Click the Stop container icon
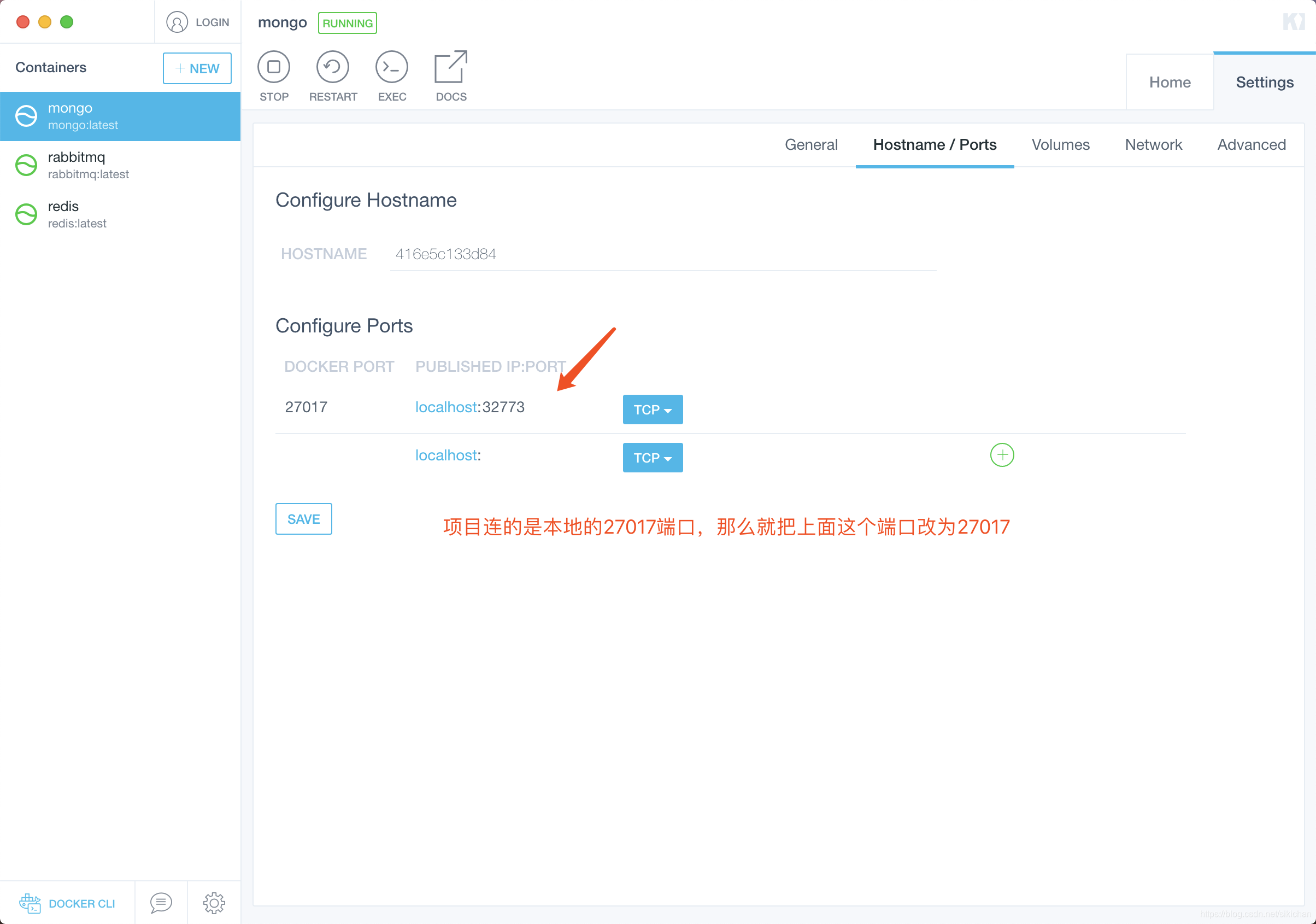The height and width of the screenshot is (924, 1316). pos(273,67)
